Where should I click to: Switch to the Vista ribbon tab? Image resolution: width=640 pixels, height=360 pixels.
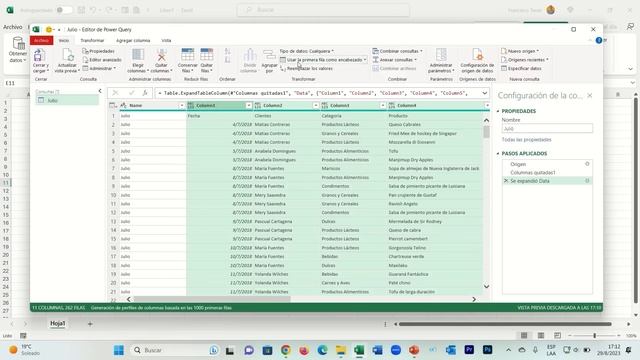click(166, 40)
